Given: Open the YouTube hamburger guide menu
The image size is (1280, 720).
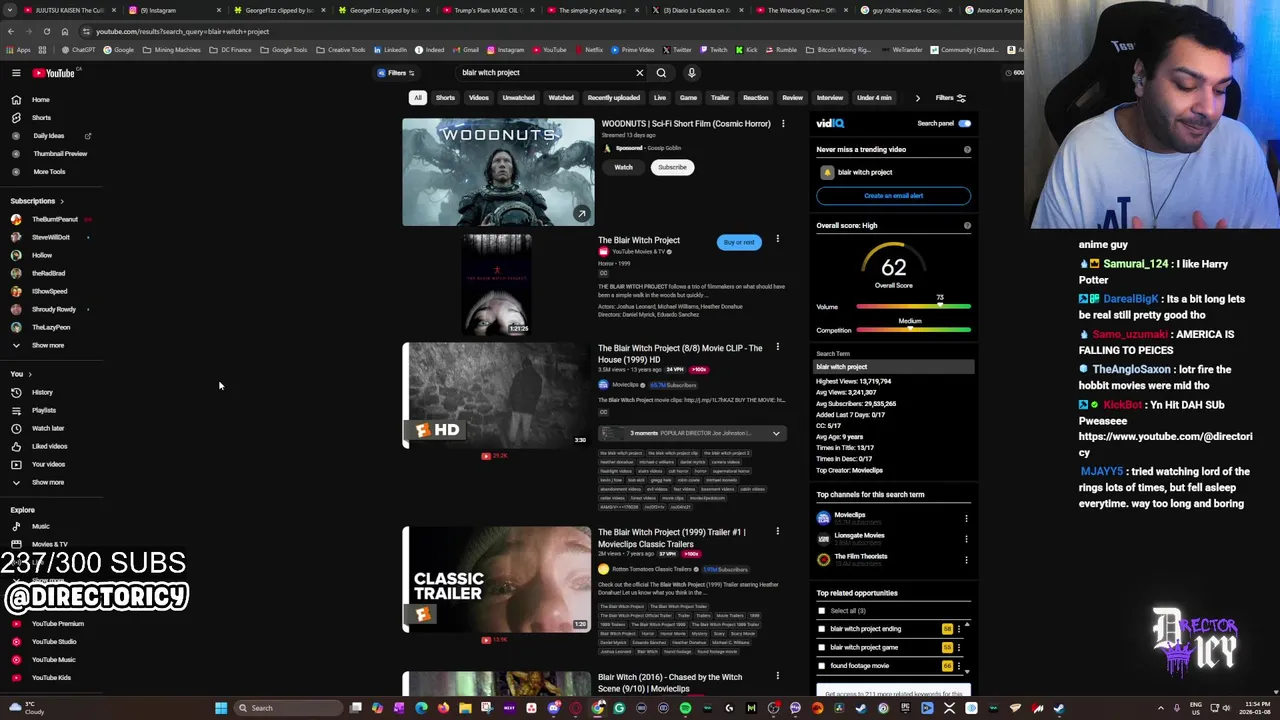Looking at the screenshot, I should pos(16,73).
